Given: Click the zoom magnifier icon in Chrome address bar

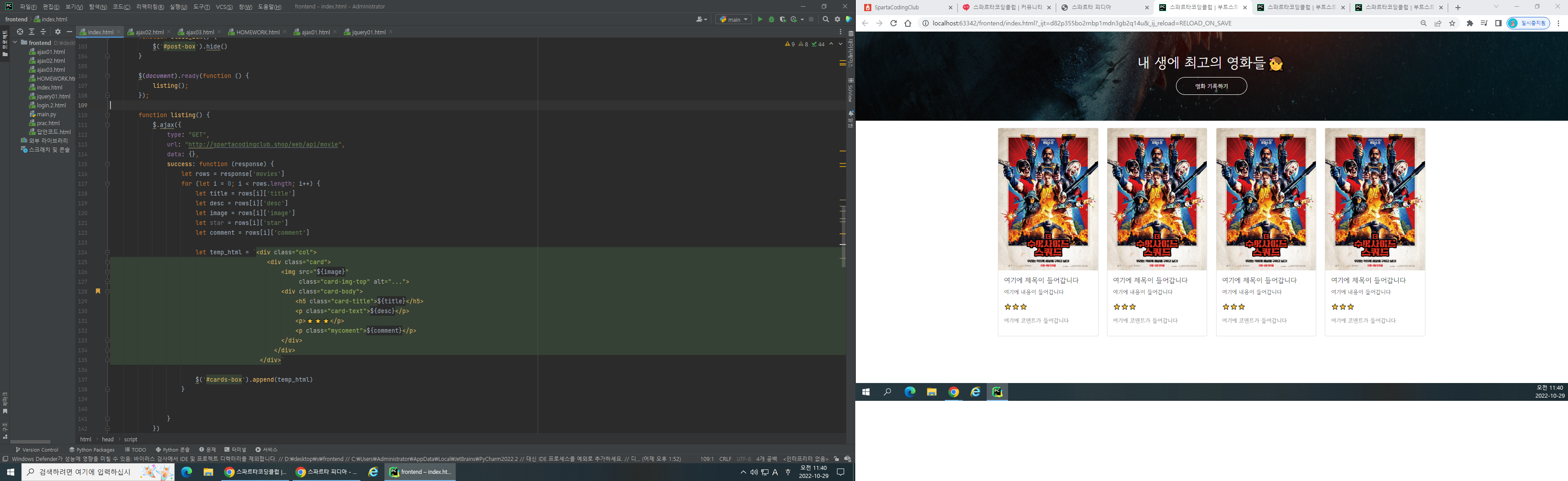Looking at the screenshot, I should pos(1423,23).
